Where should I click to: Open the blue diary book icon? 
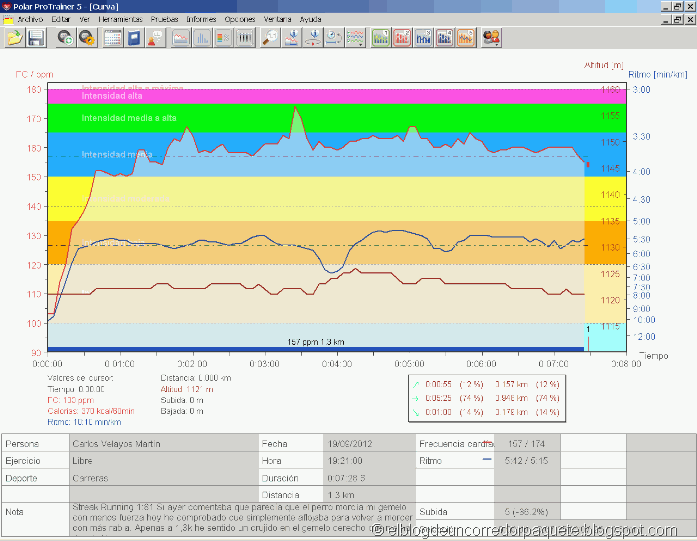(x=134, y=38)
